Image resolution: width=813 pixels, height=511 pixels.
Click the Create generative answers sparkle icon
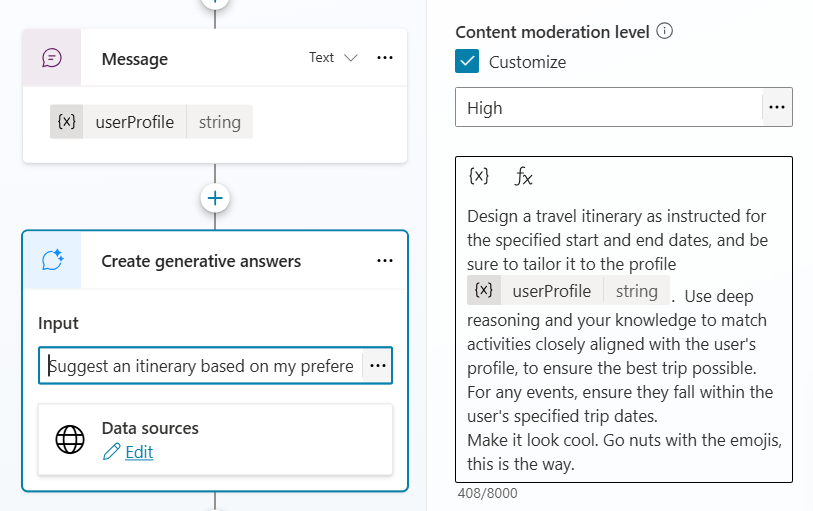point(52,261)
